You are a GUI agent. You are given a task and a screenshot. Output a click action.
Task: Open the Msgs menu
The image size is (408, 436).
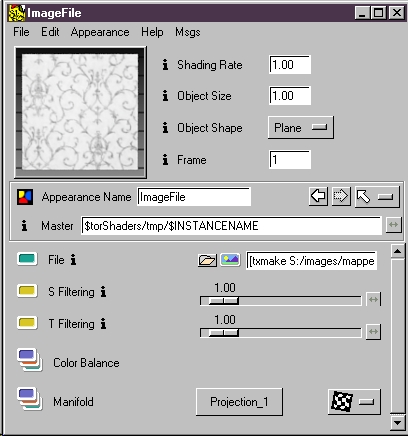188,32
